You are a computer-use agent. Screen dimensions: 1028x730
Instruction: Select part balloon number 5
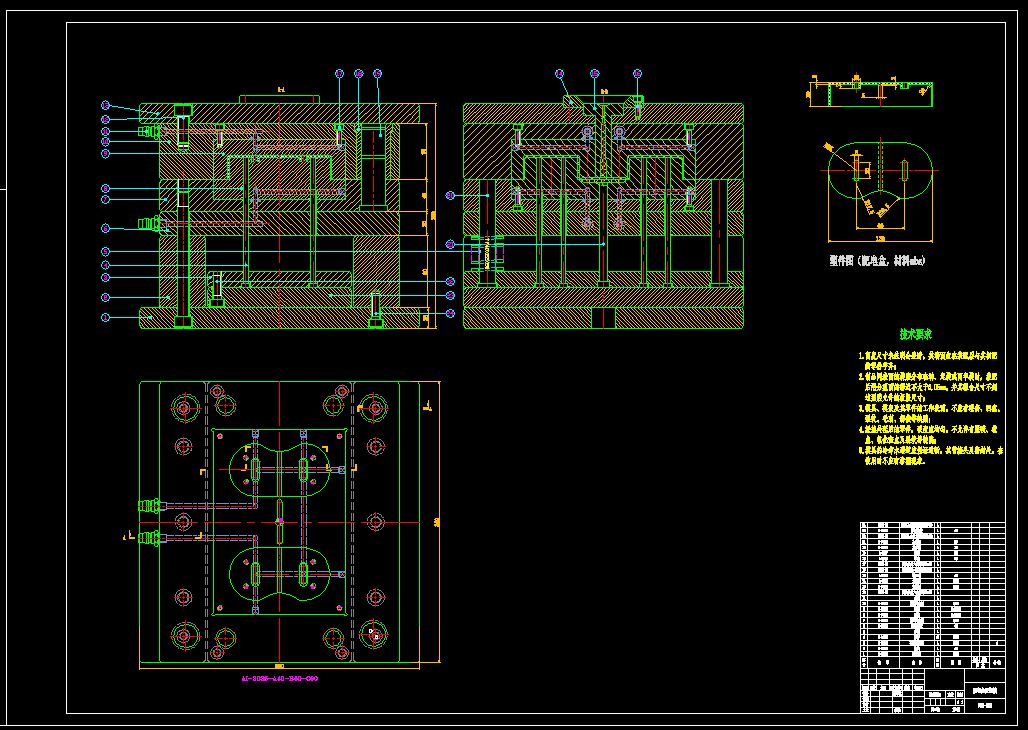(x=105, y=251)
